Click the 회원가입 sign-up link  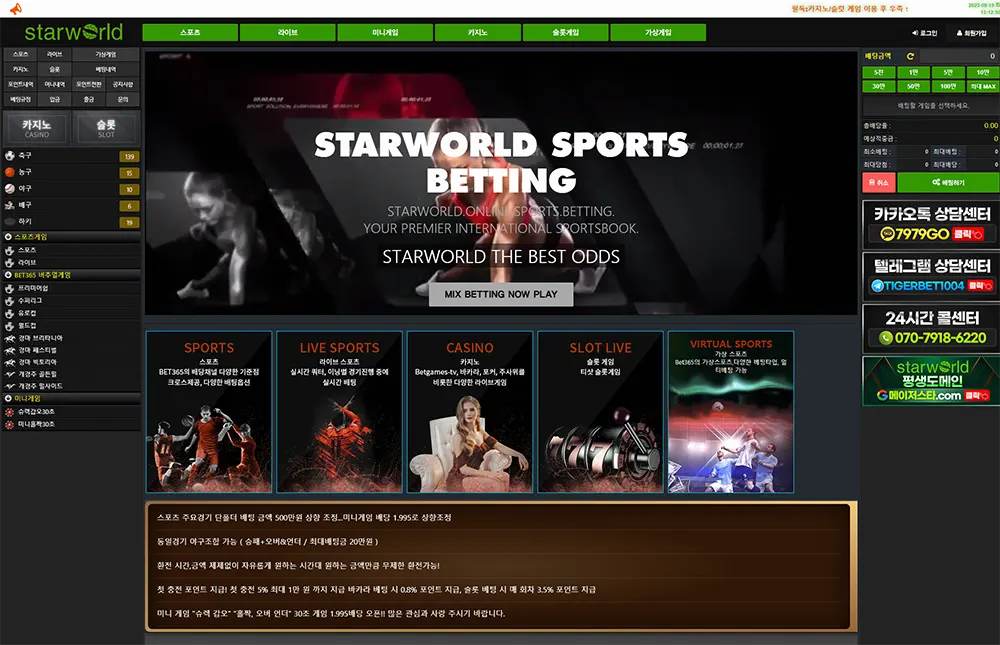[x=971, y=33]
